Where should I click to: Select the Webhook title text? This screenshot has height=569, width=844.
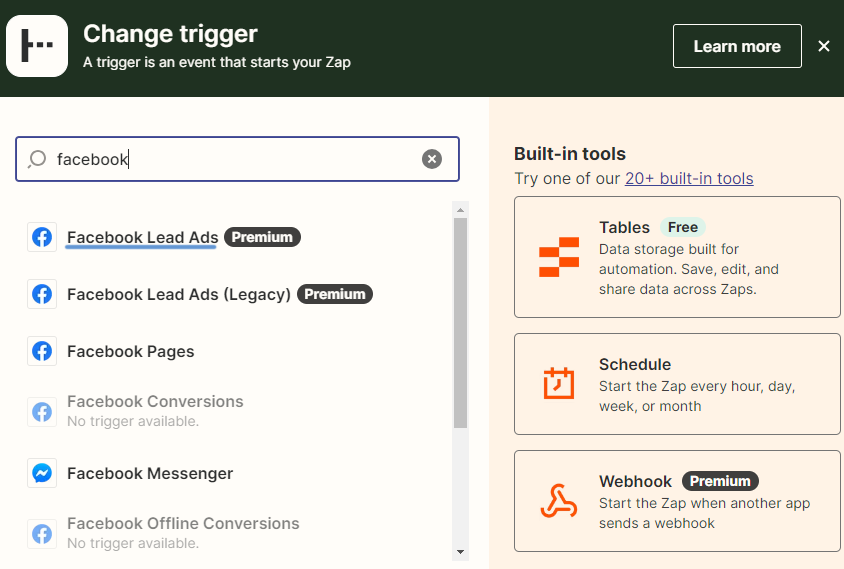pos(635,481)
